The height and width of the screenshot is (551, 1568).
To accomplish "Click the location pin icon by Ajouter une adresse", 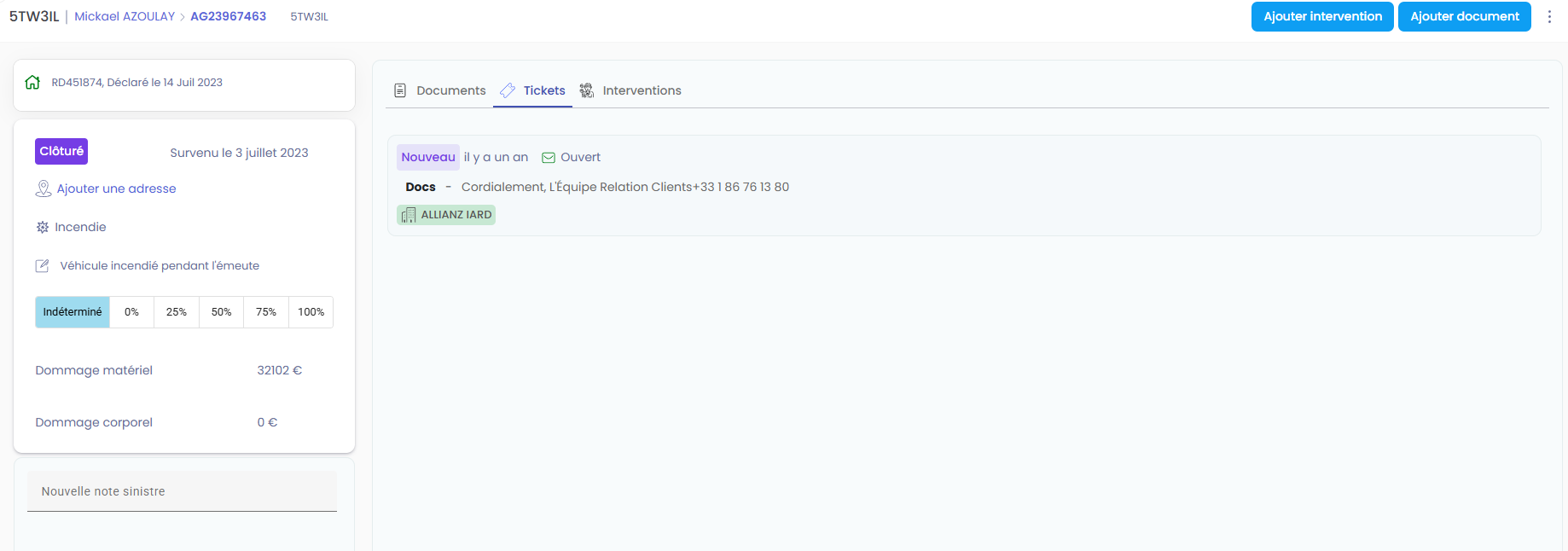I will pos(44,188).
